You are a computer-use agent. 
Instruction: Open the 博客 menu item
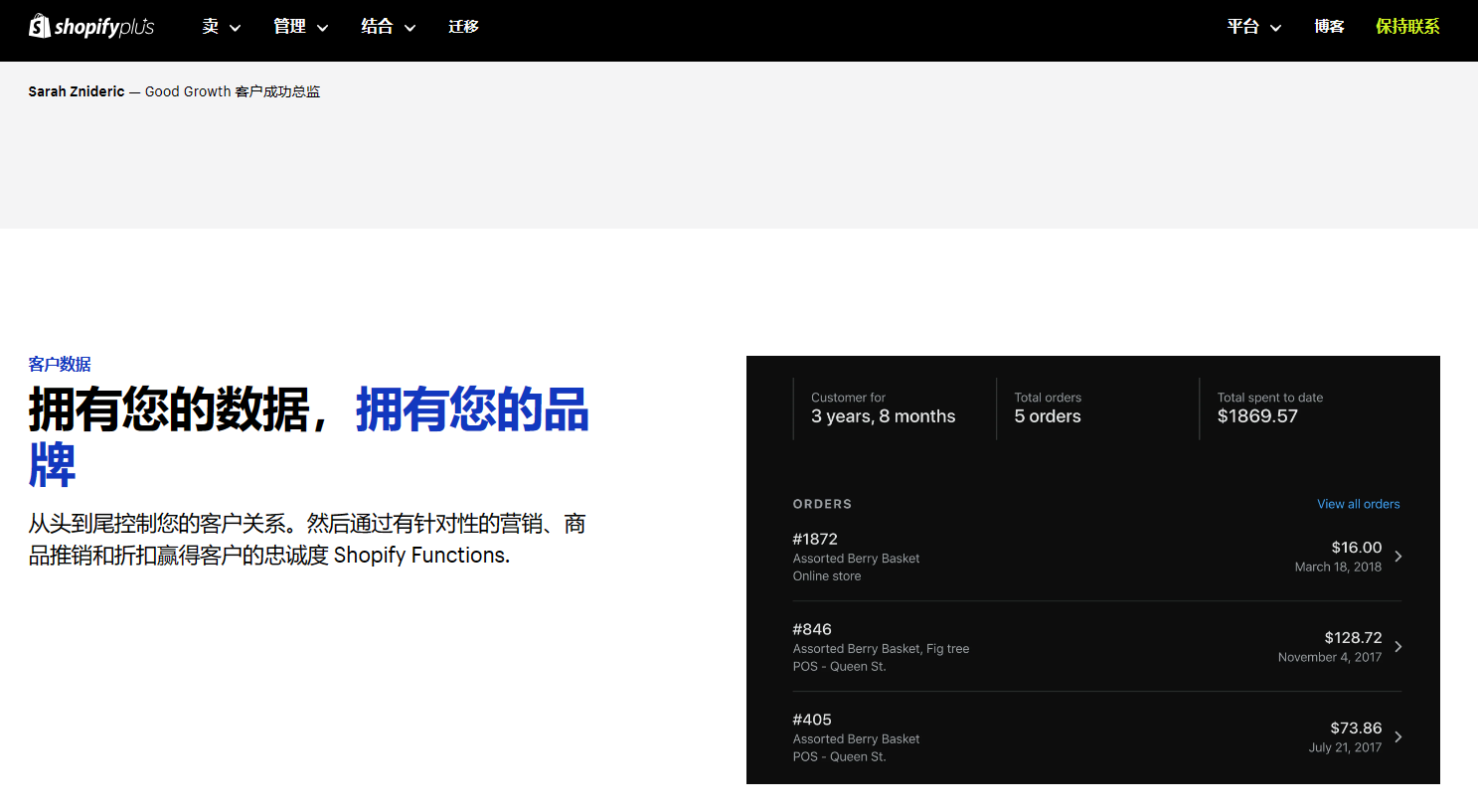tap(1328, 27)
